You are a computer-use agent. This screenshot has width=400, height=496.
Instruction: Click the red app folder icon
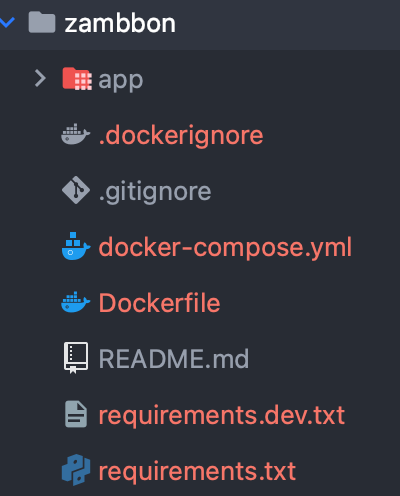pos(77,79)
